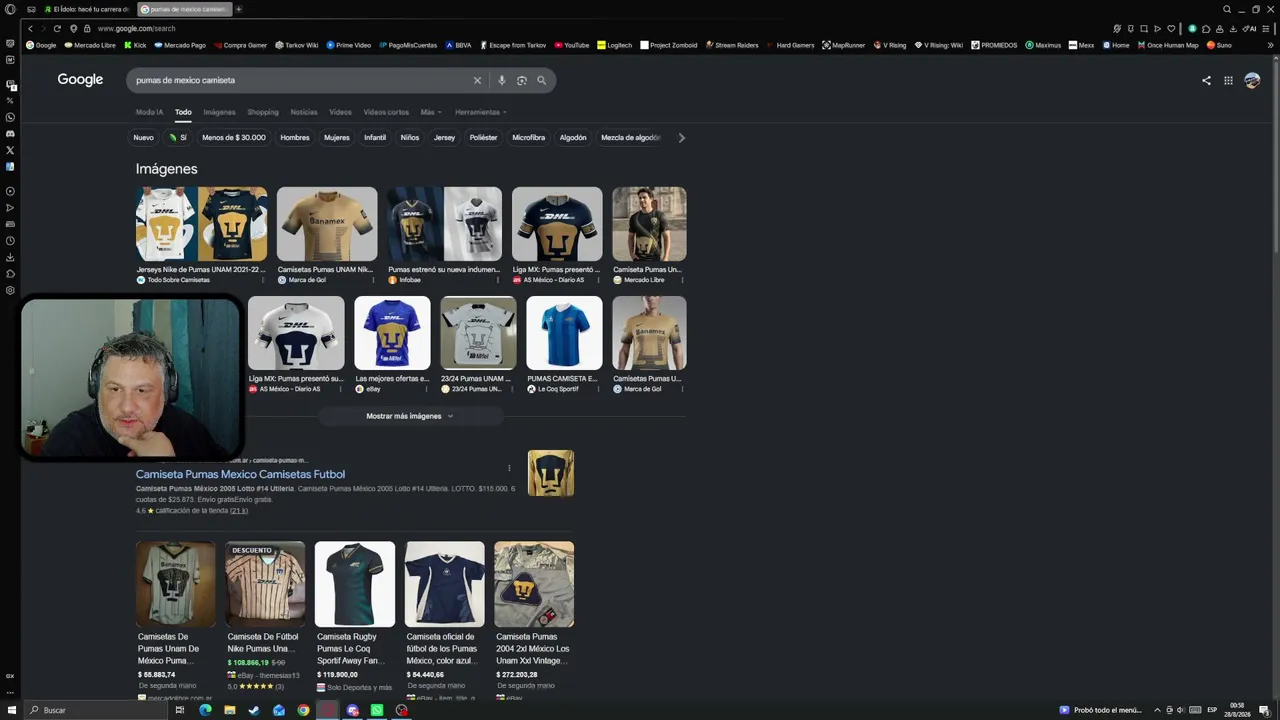Open the X (Twitter) sidebar panel
The width and height of the screenshot is (1280, 720).
pyautogui.click(x=10, y=150)
